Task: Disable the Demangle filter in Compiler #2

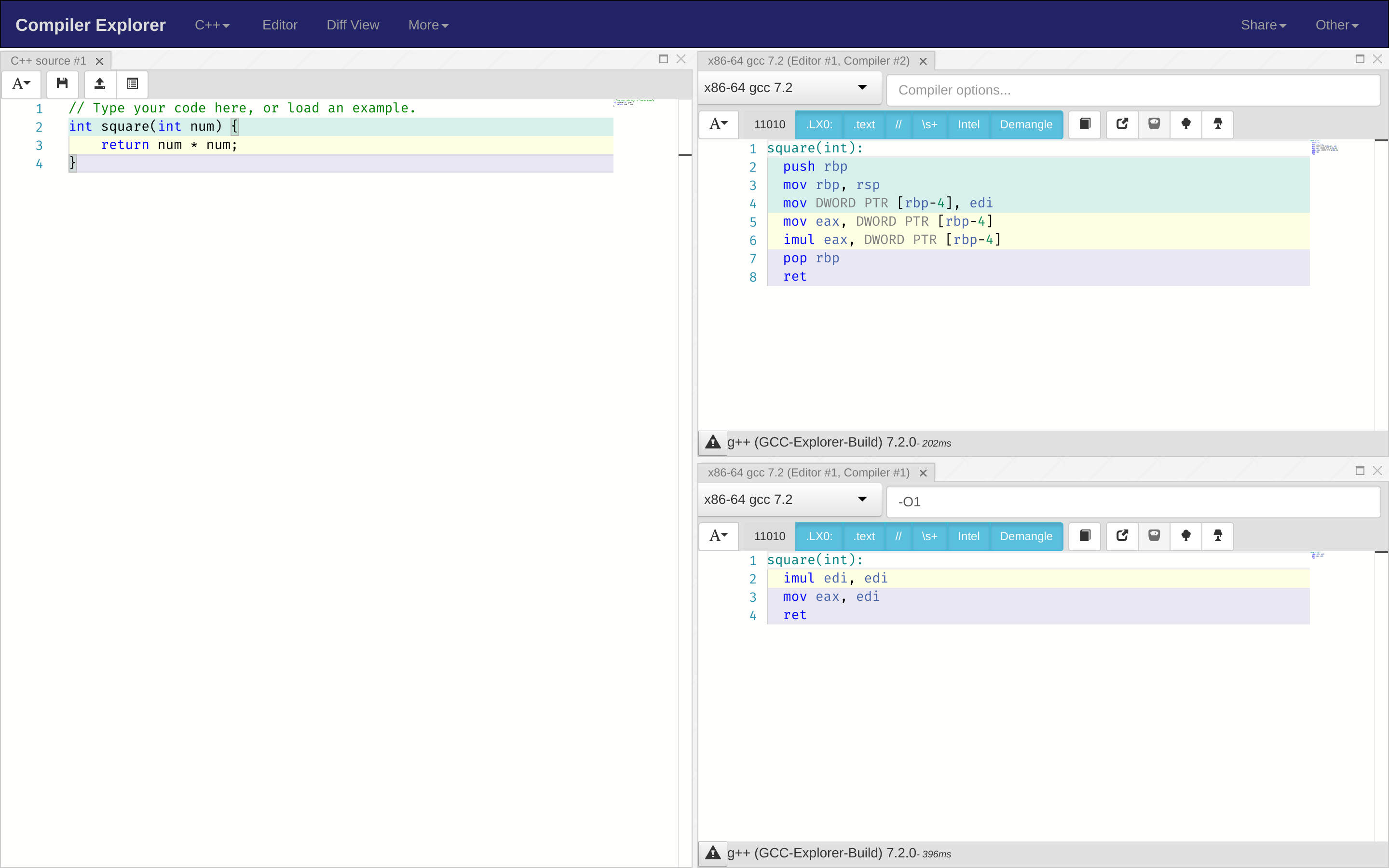Action: tap(1026, 124)
